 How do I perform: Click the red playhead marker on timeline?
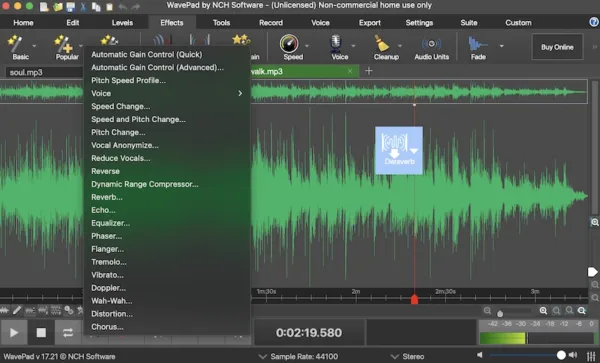(414, 299)
